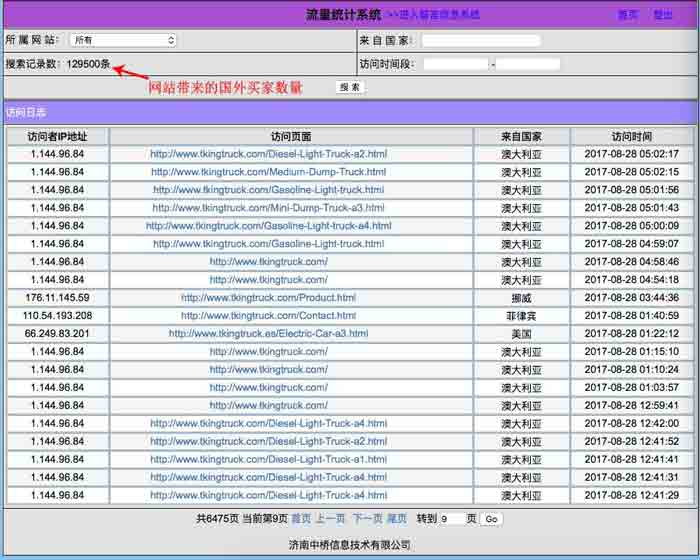
Task: Click the start date field of 访问时间段
Action: tap(455, 64)
